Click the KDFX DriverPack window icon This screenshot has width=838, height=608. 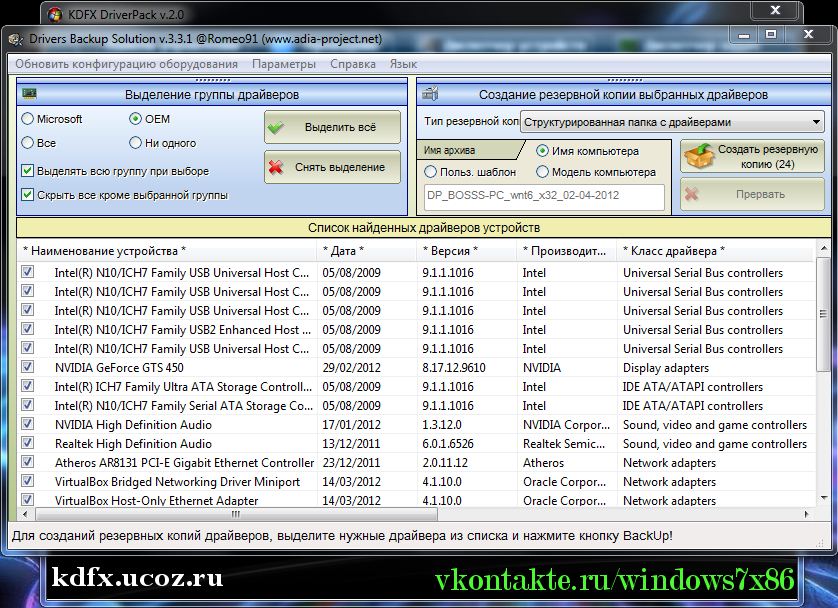point(55,14)
